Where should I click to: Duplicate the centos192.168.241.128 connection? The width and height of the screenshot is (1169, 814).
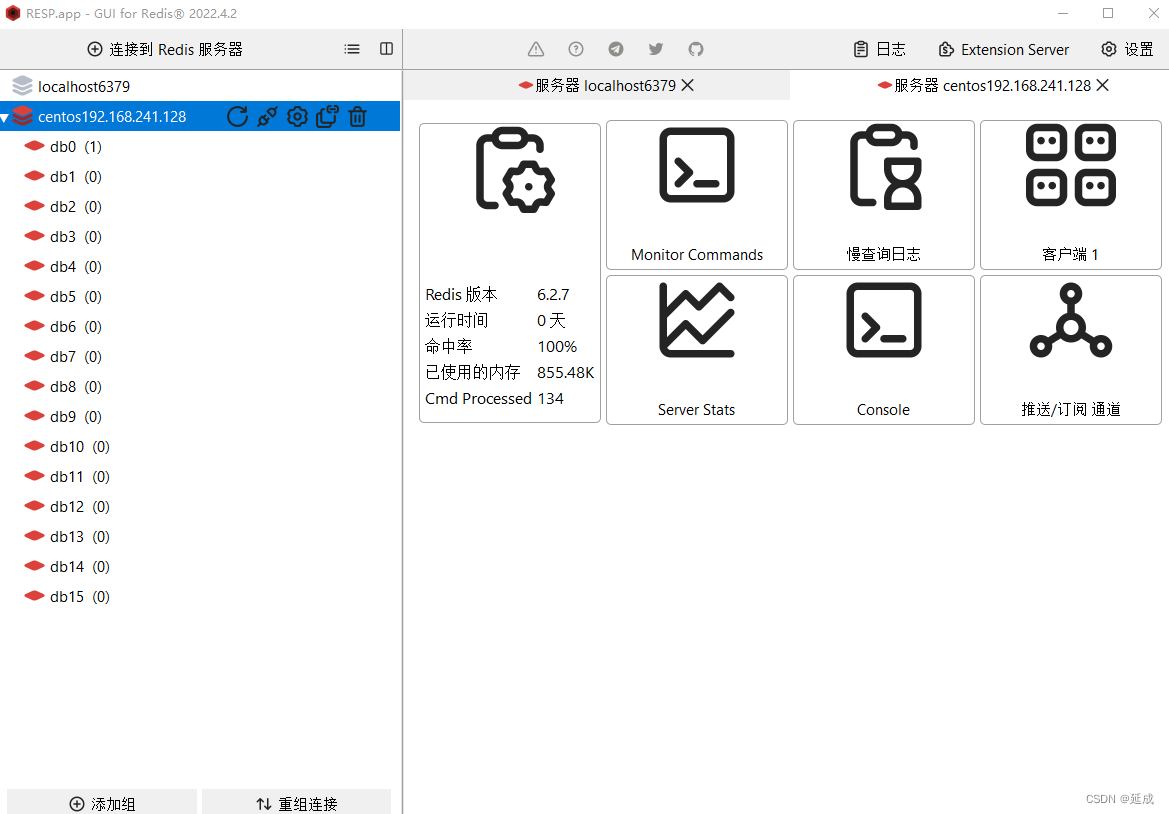327,117
